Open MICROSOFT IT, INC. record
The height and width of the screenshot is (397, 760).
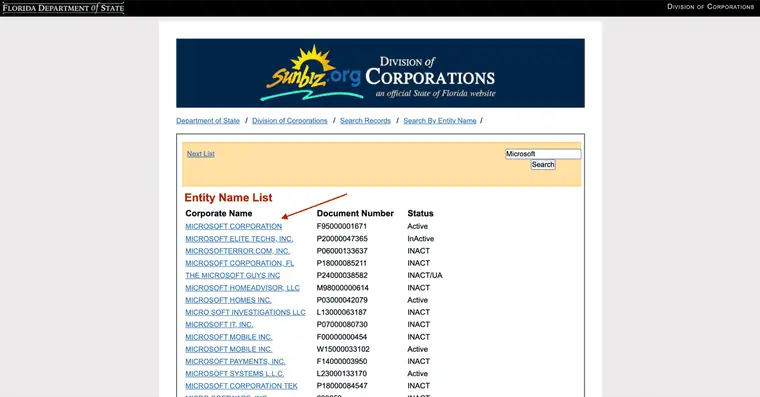click(219, 324)
